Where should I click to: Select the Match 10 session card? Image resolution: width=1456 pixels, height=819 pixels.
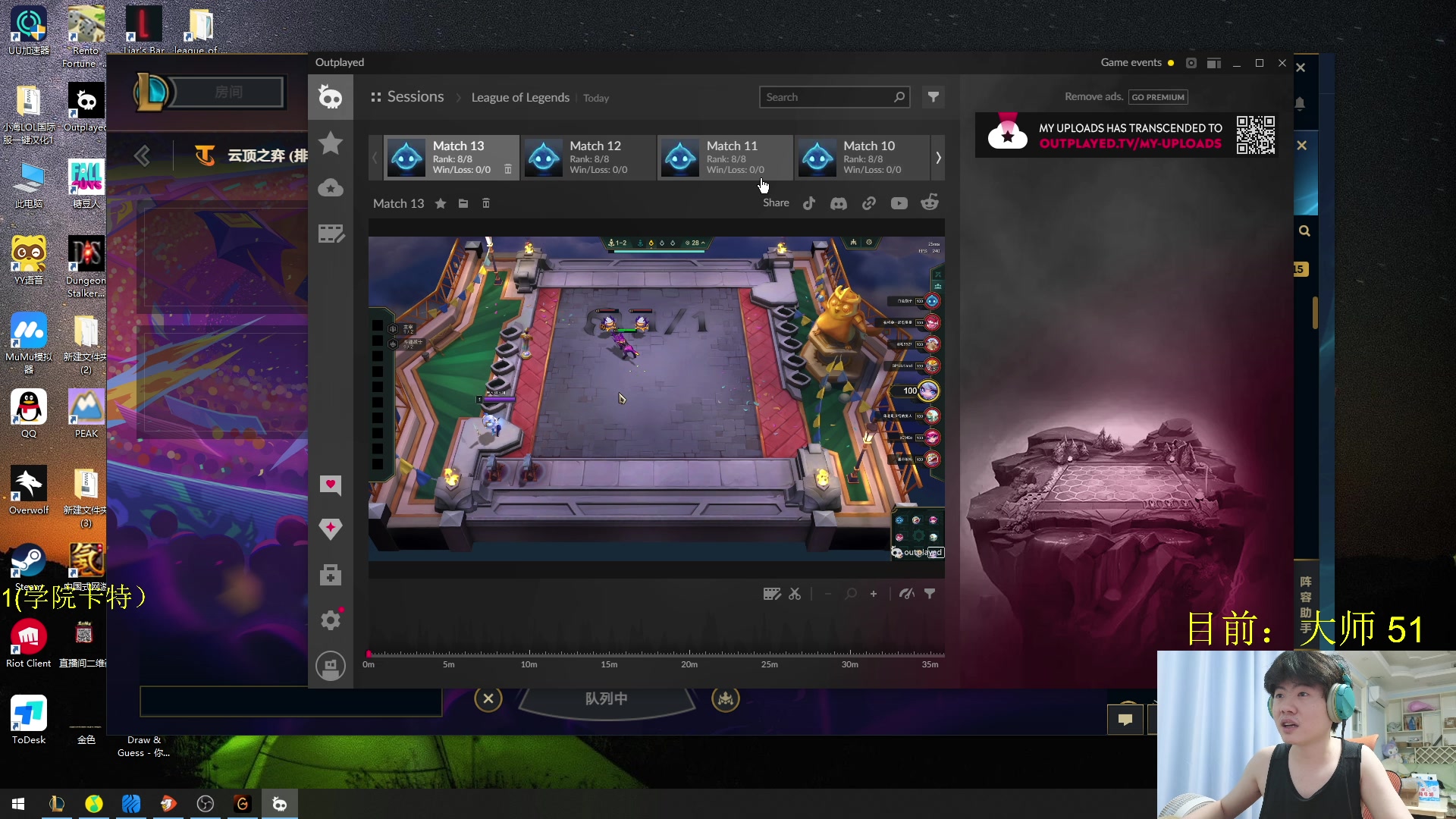coord(862,158)
